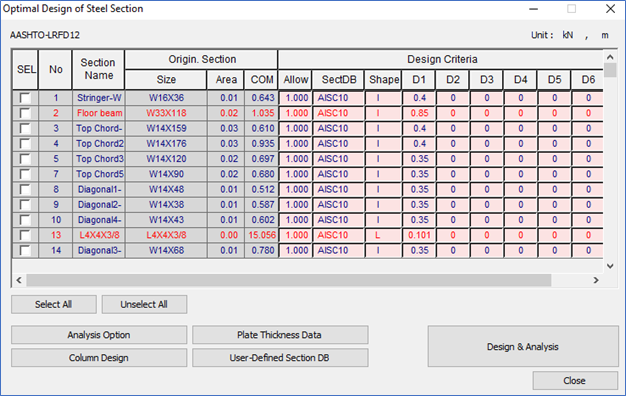Click the W16X36 size cell
Screen dimensions: 626x396
[166, 98]
